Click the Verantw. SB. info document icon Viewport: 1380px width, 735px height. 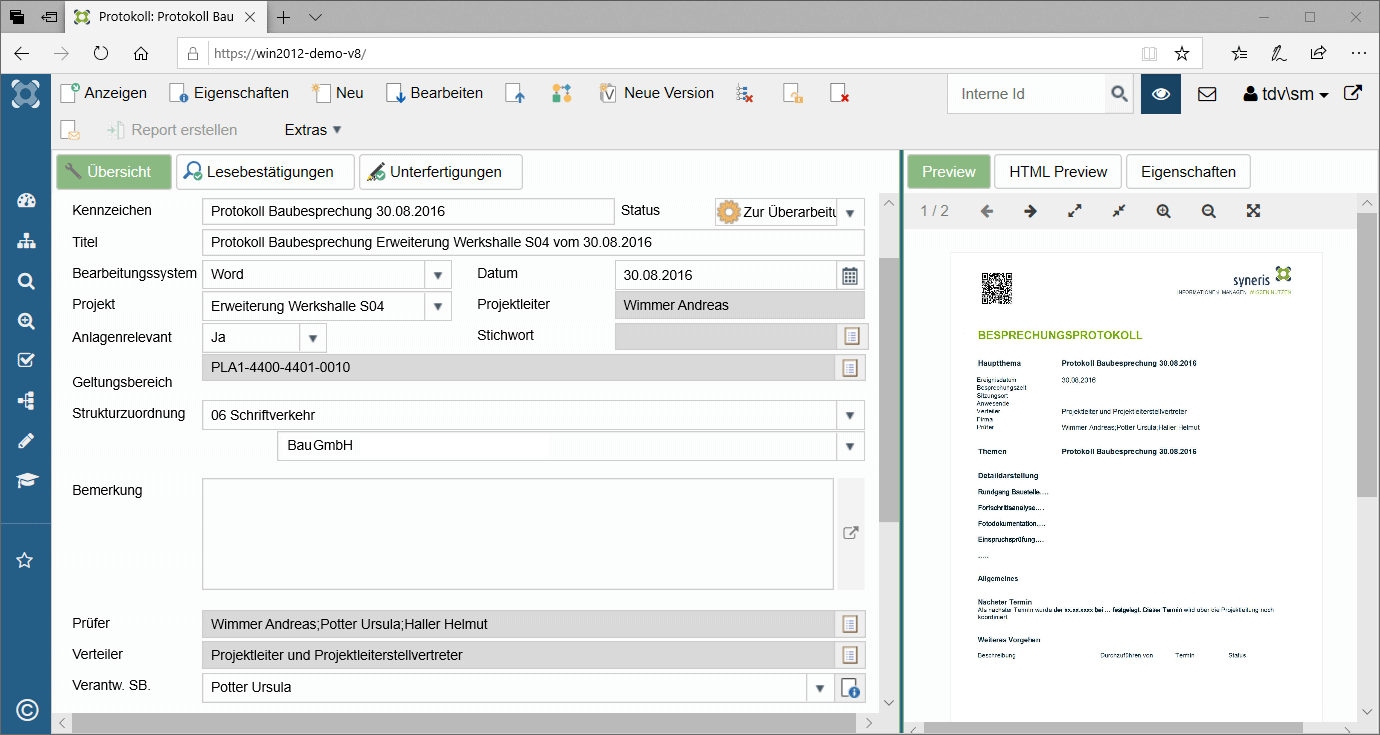pyautogui.click(x=850, y=688)
